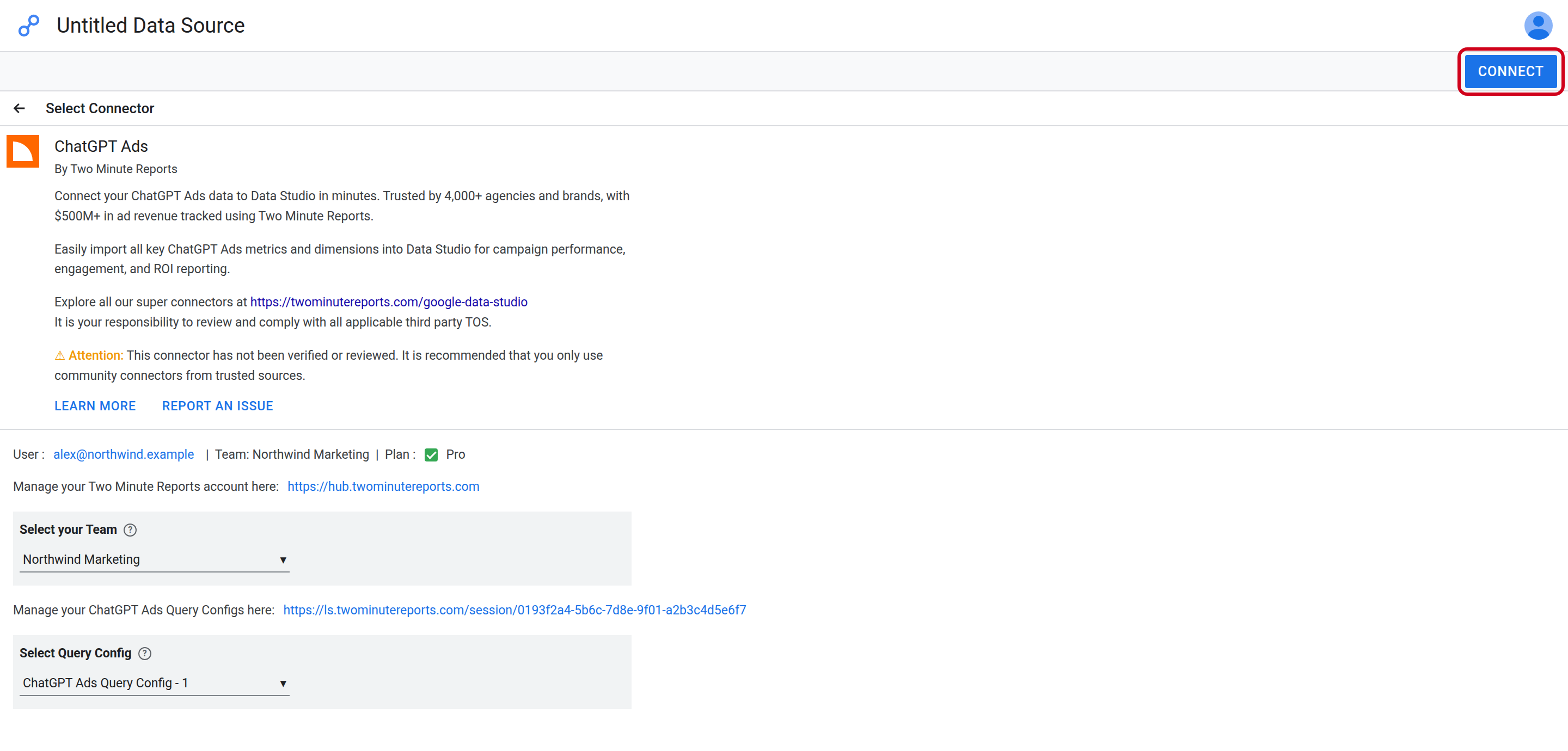This screenshot has height=751, width=1568.
Task: Click the help icon beside Select Query Config
Action: pos(145,654)
